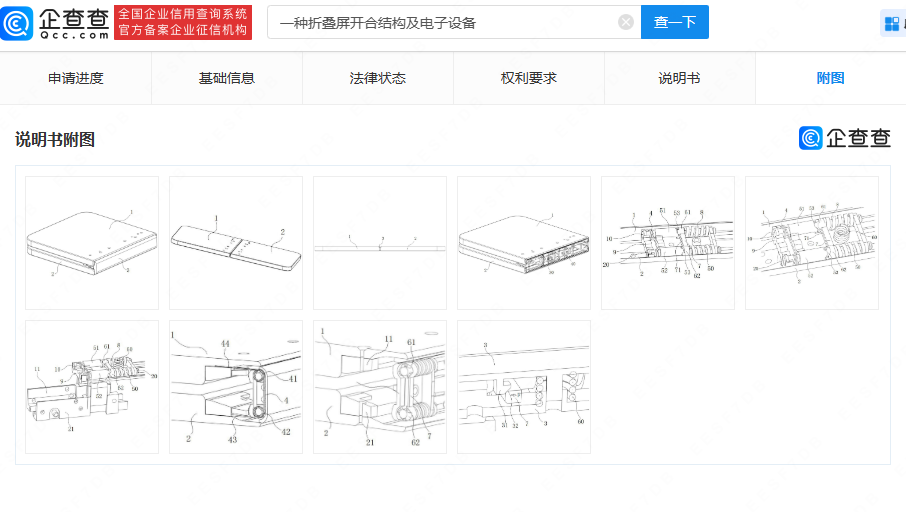This screenshot has width=906, height=512.
Task: Click the 说明书附图 section heading
Action: coord(55,139)
